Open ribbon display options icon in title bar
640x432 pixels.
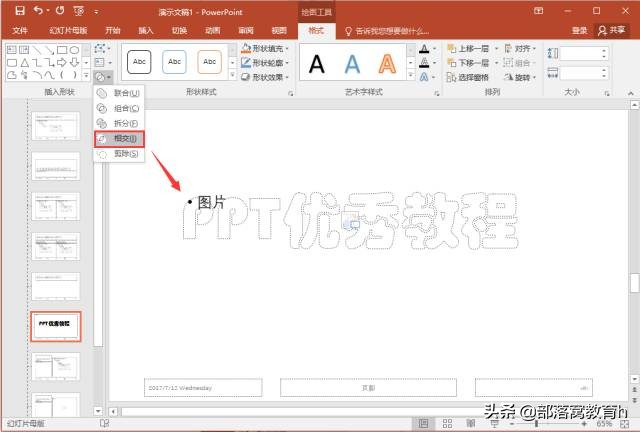(539, 11)
